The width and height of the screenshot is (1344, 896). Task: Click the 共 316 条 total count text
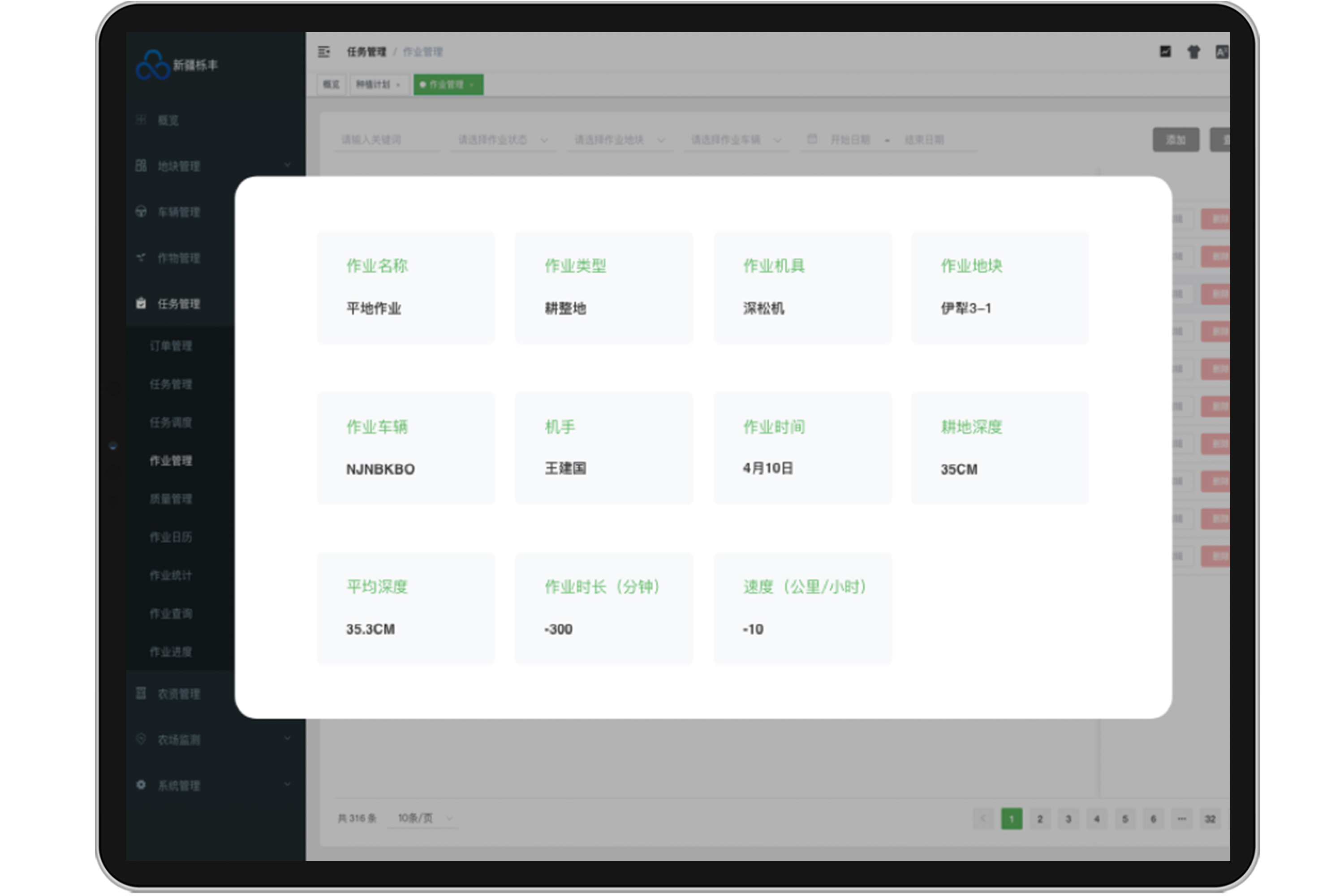(357, 818)
